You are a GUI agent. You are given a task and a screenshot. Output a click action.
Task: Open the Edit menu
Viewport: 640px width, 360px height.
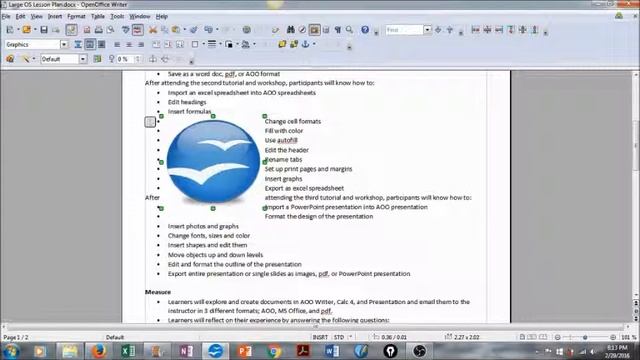pos(20,17)
